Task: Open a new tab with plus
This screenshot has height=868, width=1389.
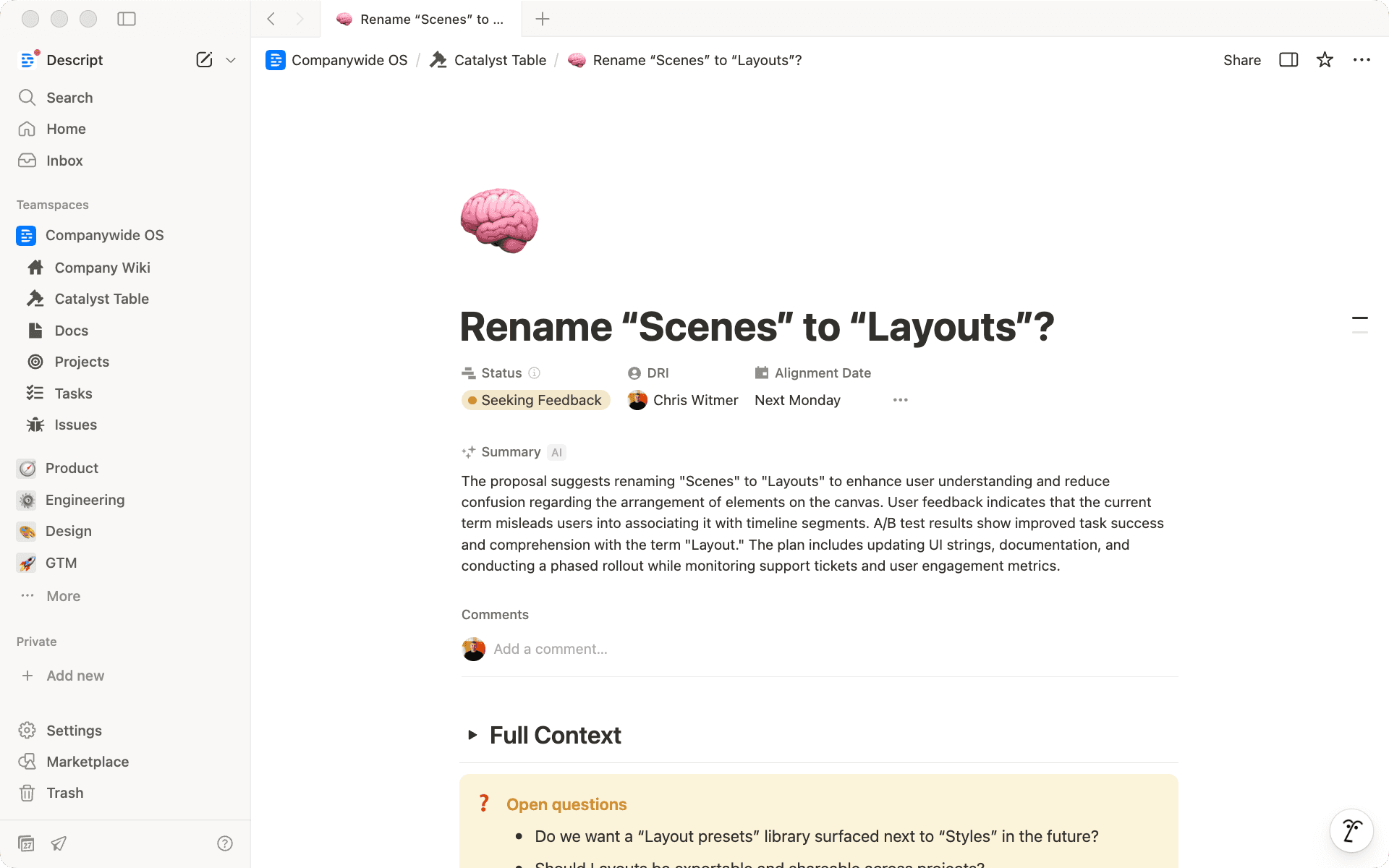Action: (x=543, y=19)
